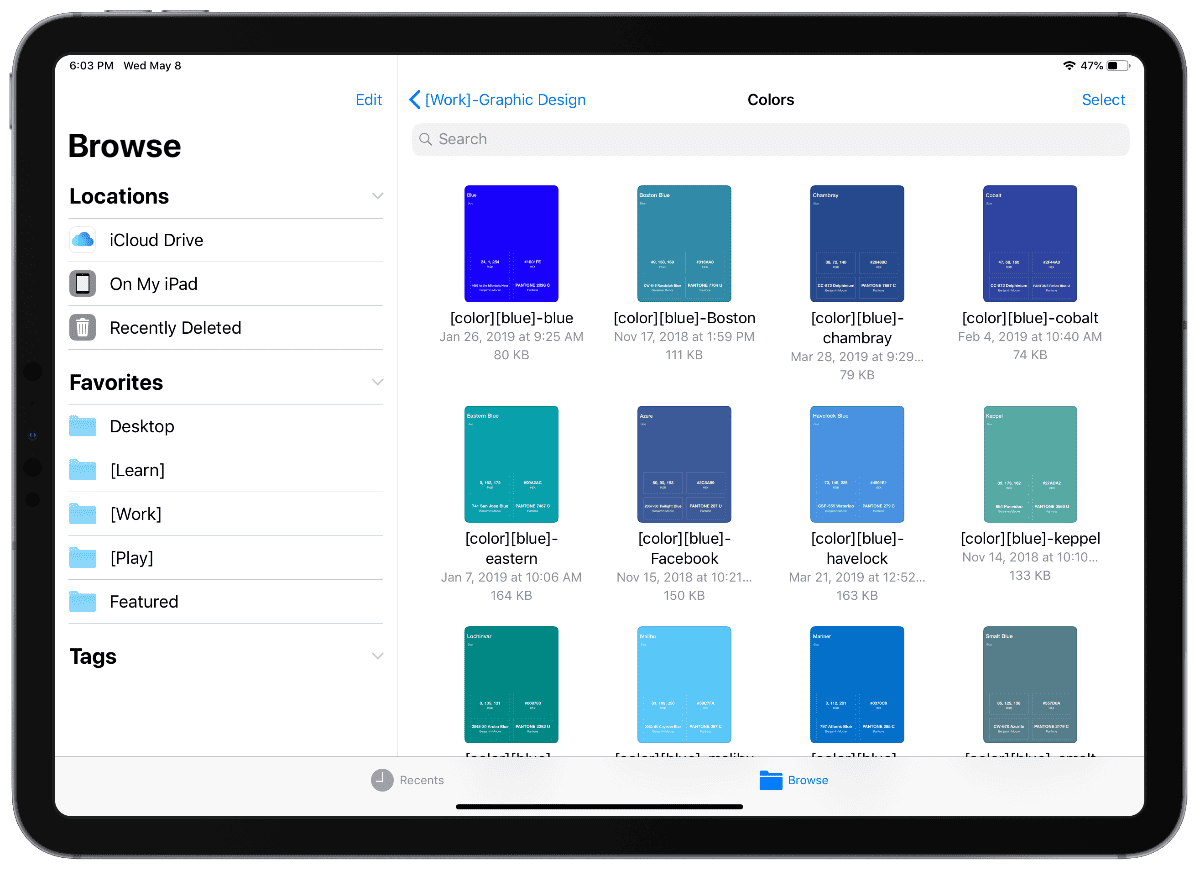This screenshot has height=871, width=1200.
Task: Select the Recently Deleted label
Action: (175, 328)
